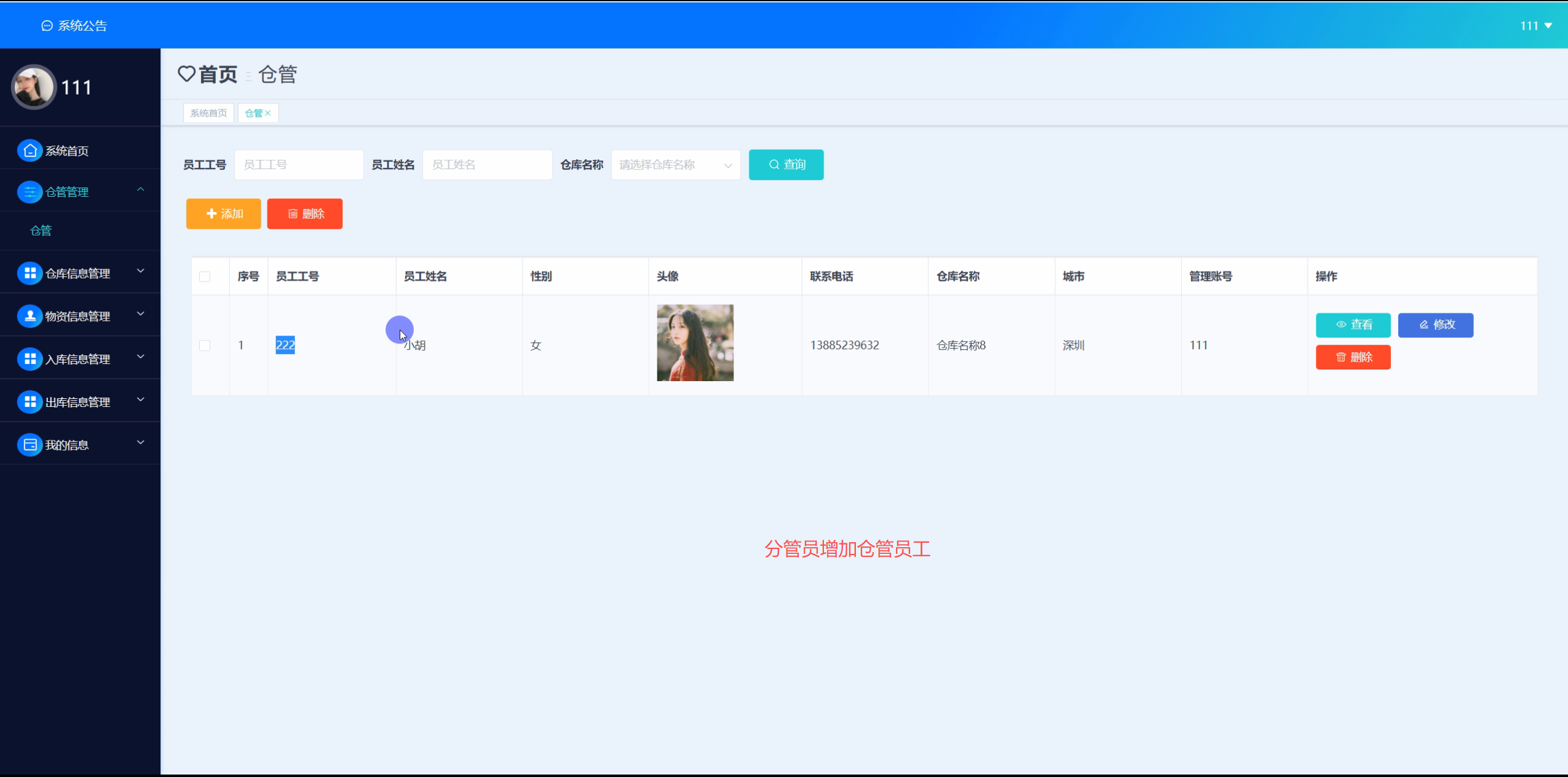Click the 仓管管理 sliders icon
Screen dimensions: 1568x777
[x=30, y=192]
